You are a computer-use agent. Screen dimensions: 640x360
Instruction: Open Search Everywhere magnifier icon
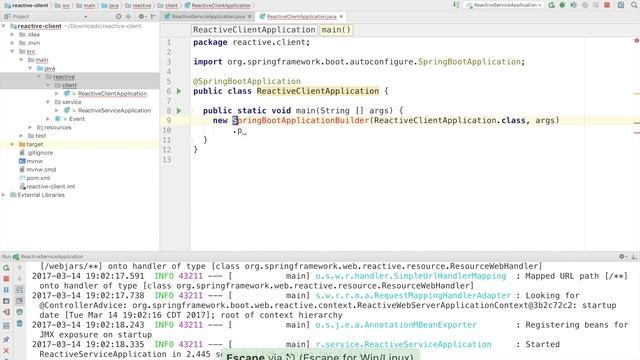coord(634,5)
